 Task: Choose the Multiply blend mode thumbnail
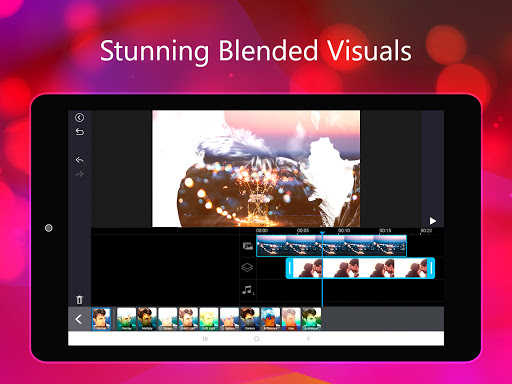(x=147, y=319)
